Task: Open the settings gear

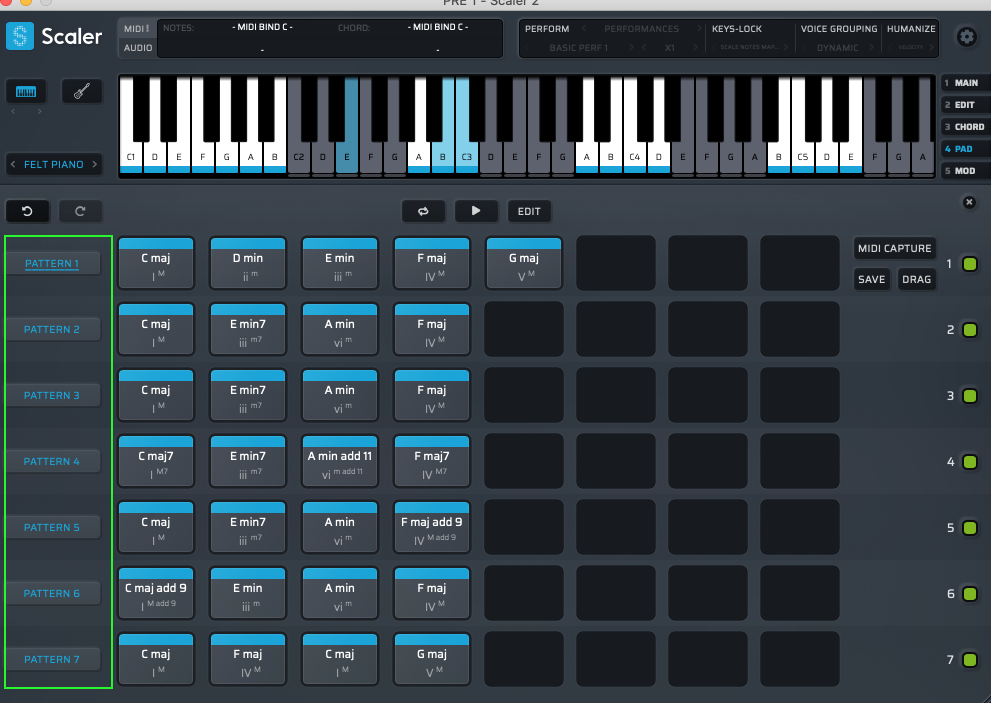Action: [966, 37]
